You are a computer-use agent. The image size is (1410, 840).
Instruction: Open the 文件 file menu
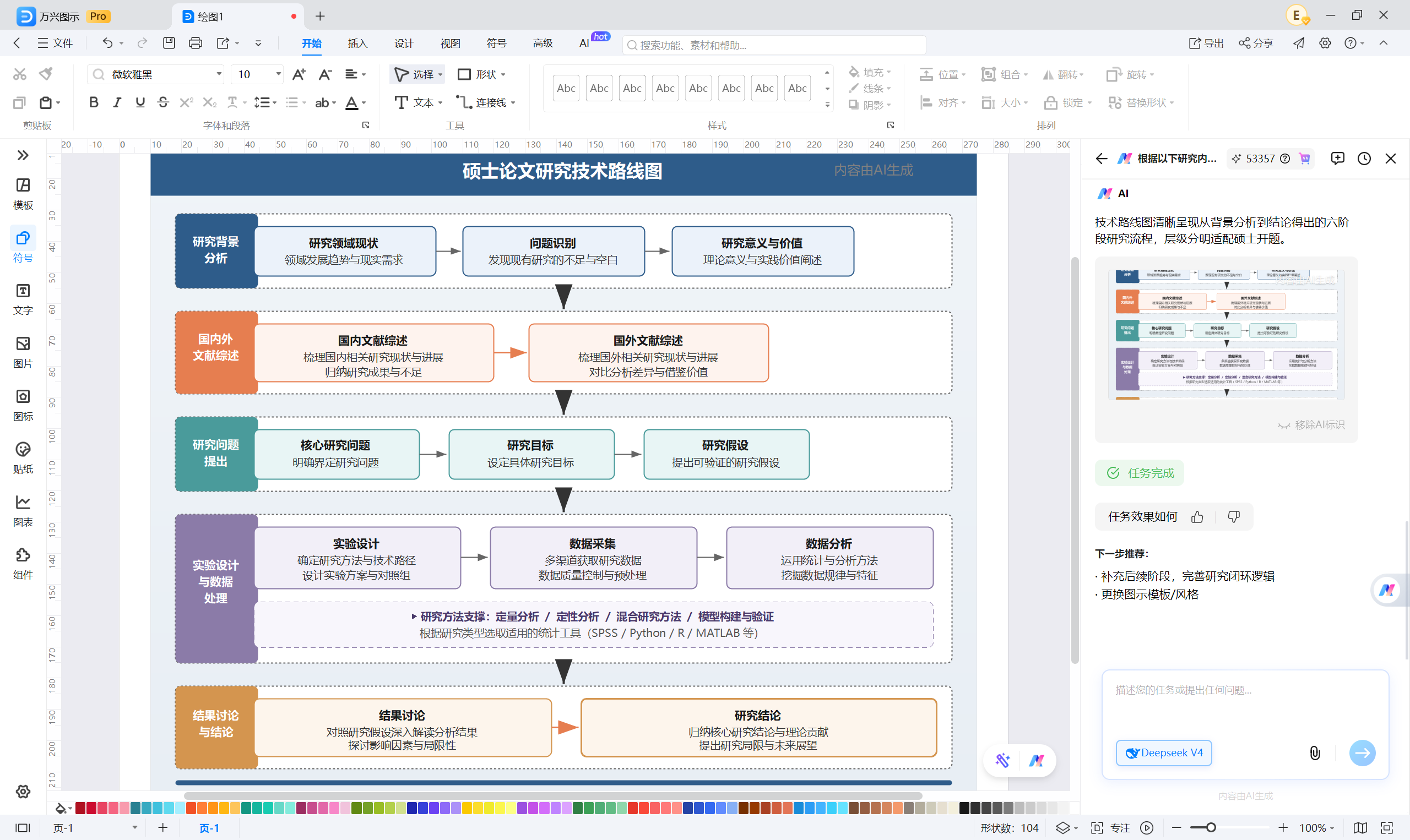tap(55, 43)
